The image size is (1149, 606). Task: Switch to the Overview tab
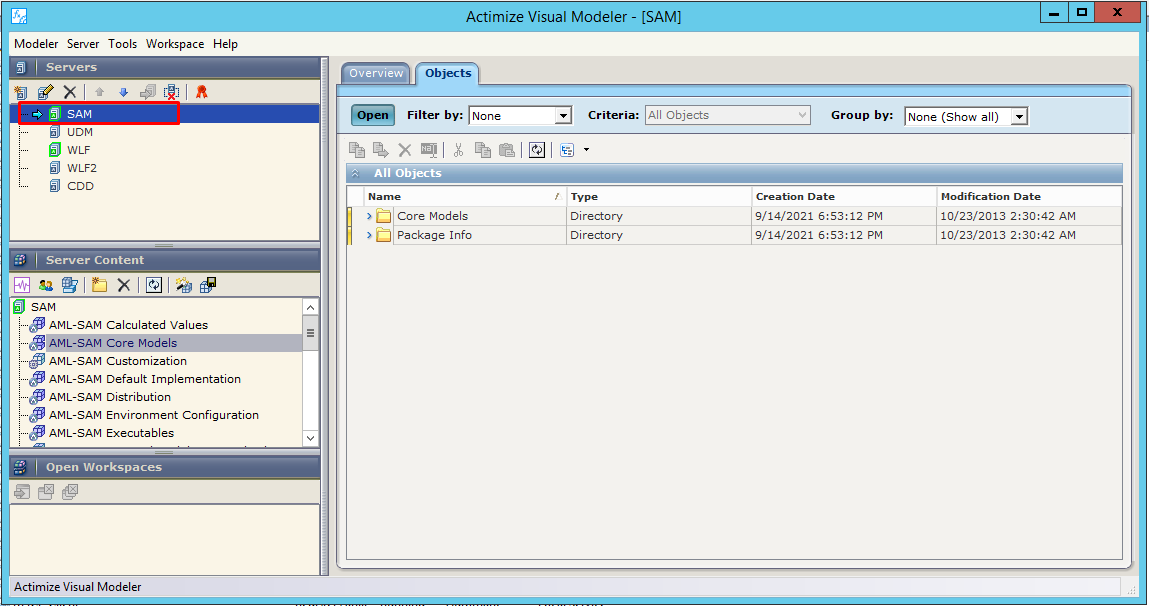click(376, 73)
